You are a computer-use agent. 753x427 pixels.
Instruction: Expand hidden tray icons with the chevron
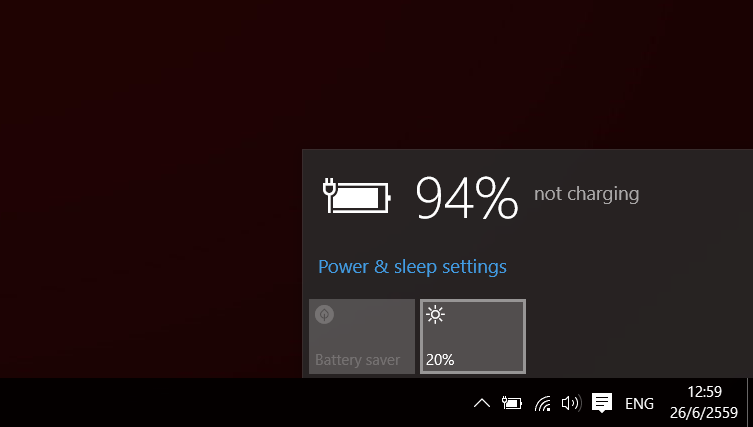tap(482, 403)
